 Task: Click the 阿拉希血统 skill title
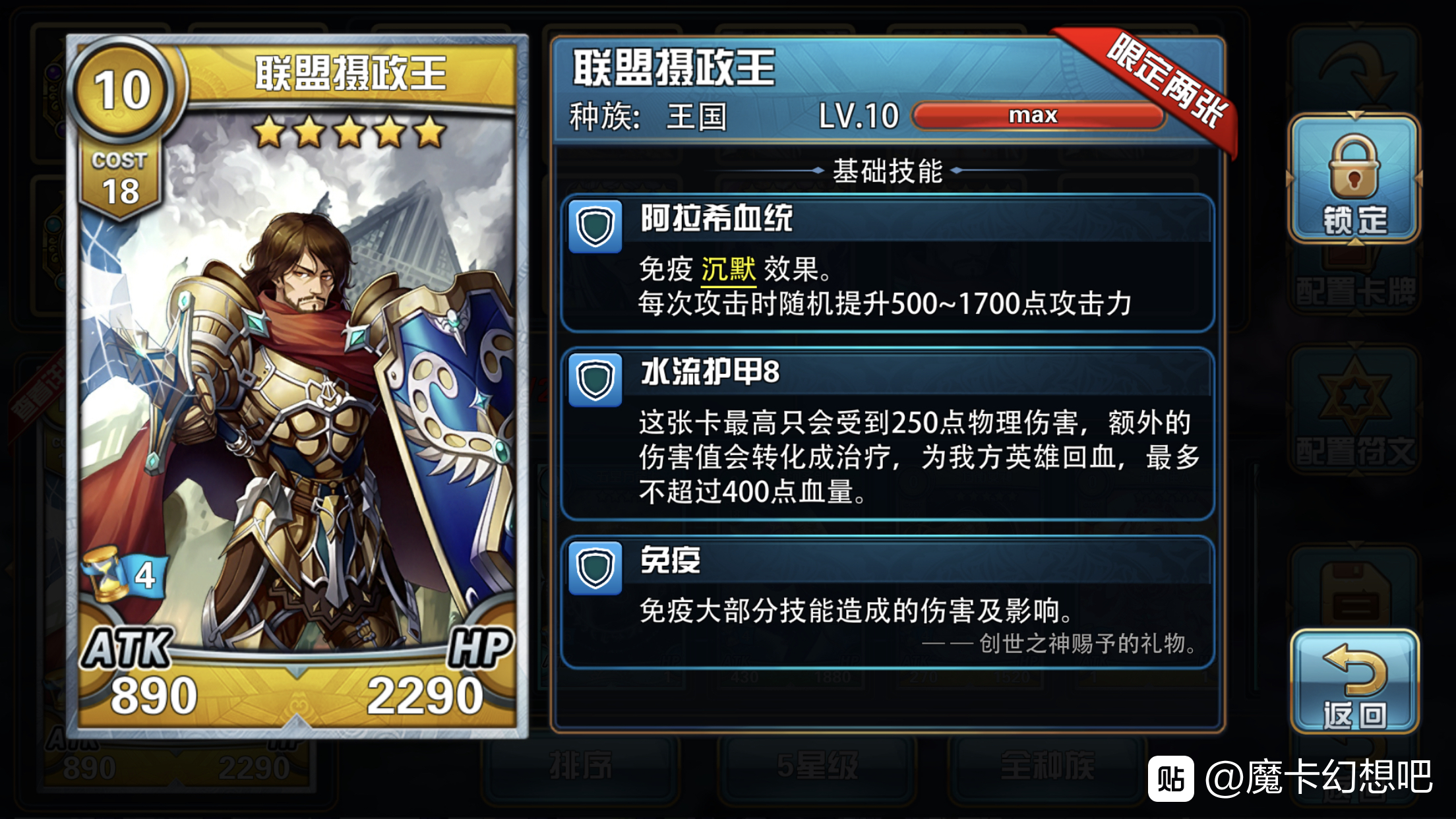(717, 218)
